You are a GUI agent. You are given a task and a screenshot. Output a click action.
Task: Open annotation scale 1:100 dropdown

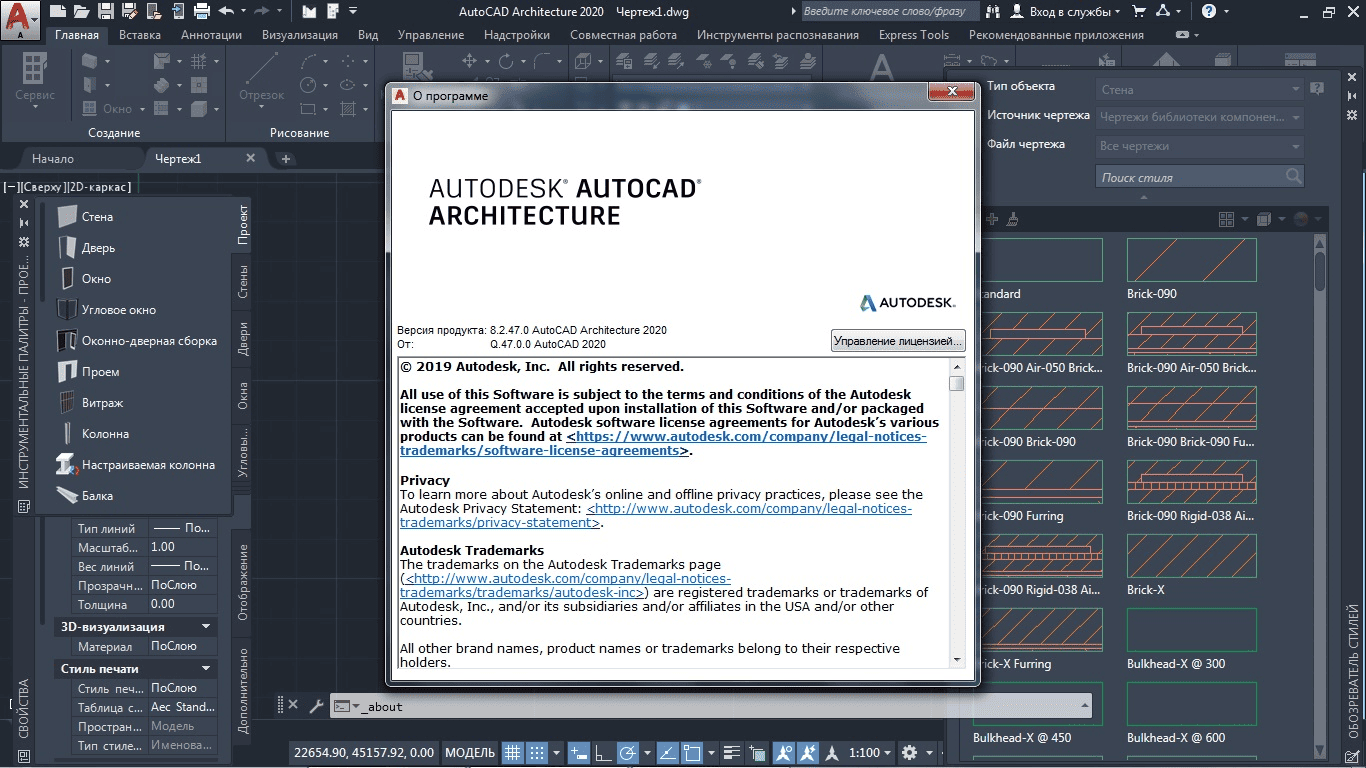coord(872,752)
